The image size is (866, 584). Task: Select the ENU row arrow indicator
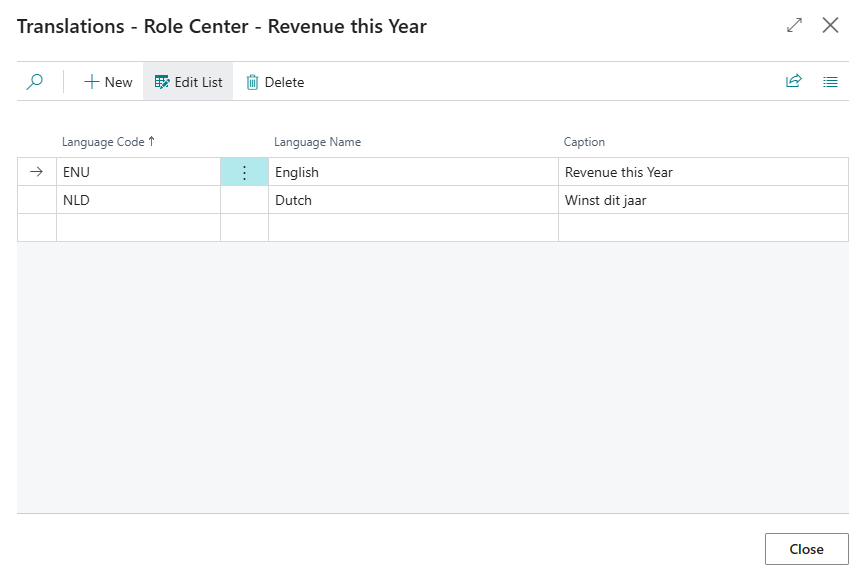point(37,172)
